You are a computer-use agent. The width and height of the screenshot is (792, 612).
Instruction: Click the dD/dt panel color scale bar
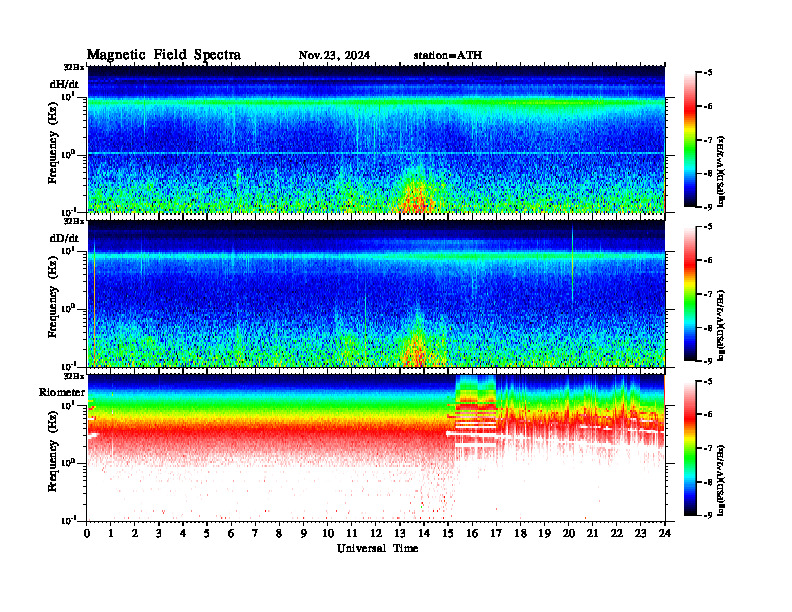pyautogui.click(x=690, y=294)
